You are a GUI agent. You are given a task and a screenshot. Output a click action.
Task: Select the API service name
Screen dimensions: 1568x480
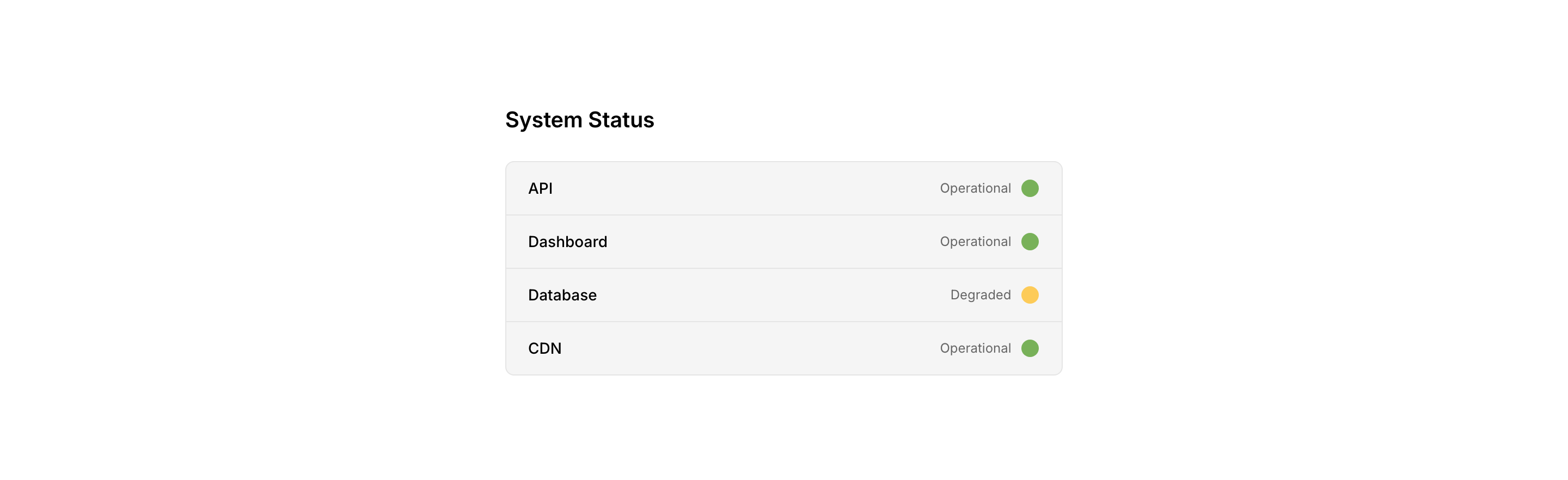click(x=540, y=189)
